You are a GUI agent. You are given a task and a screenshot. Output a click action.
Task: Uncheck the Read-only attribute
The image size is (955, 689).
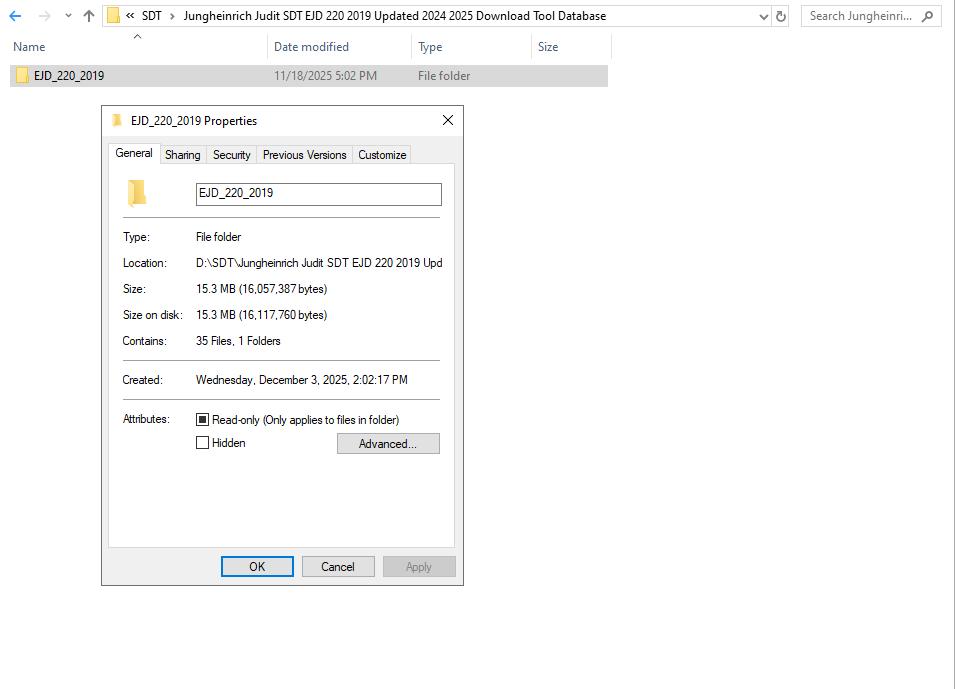click(202, 419)
